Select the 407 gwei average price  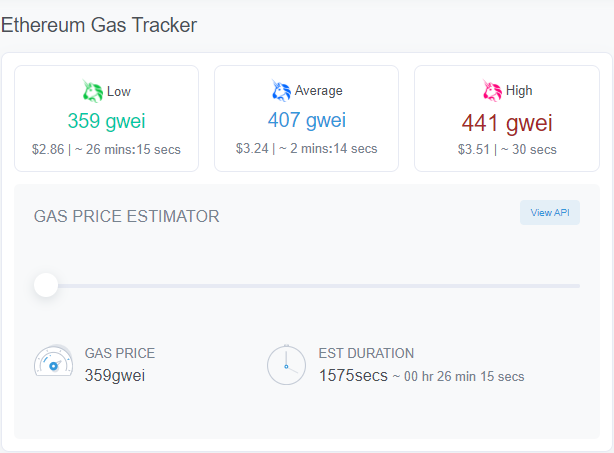pos(306,121)
